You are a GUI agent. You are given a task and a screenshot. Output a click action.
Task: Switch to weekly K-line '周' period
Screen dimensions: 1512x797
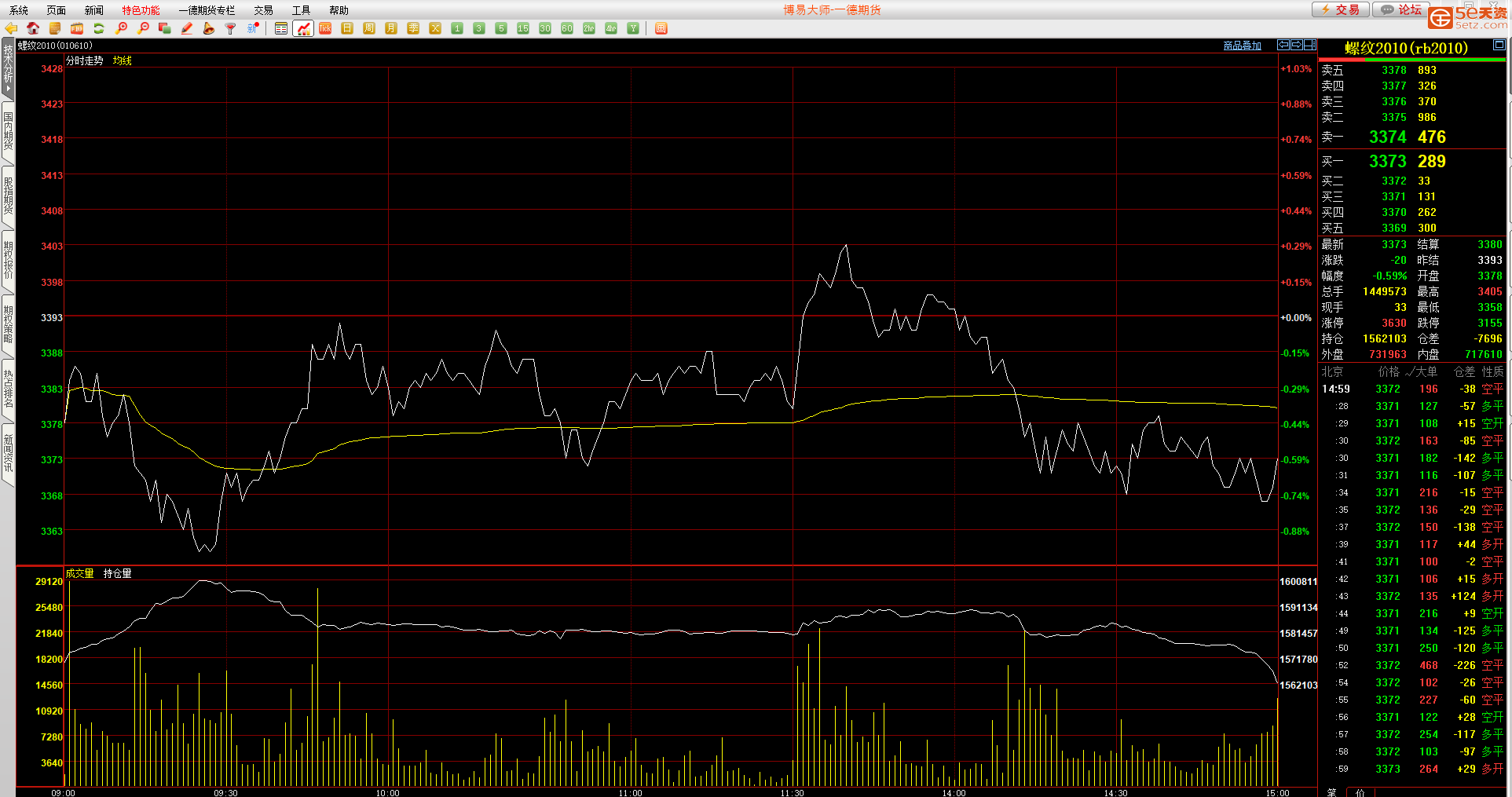pyautogui.click(x=369, y=28)
